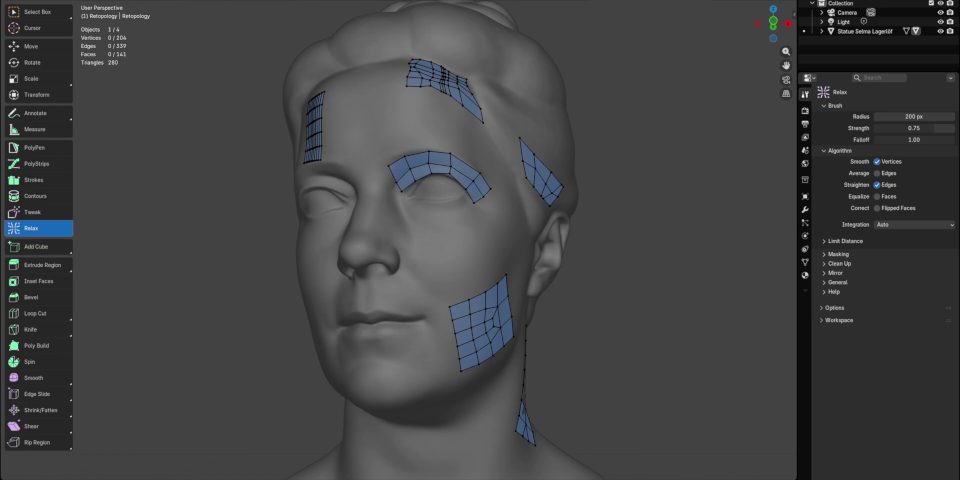Screen dimensions: 960x480
Task: Open the Integration Auto dropdown
Action: [x=914, y=225]
